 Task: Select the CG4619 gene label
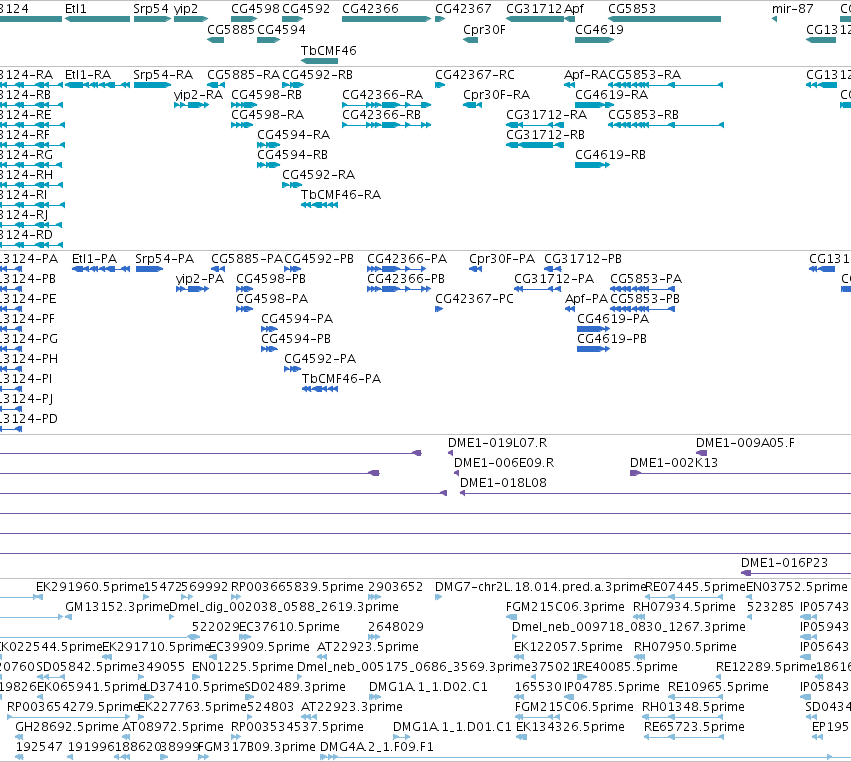[599, 30]
